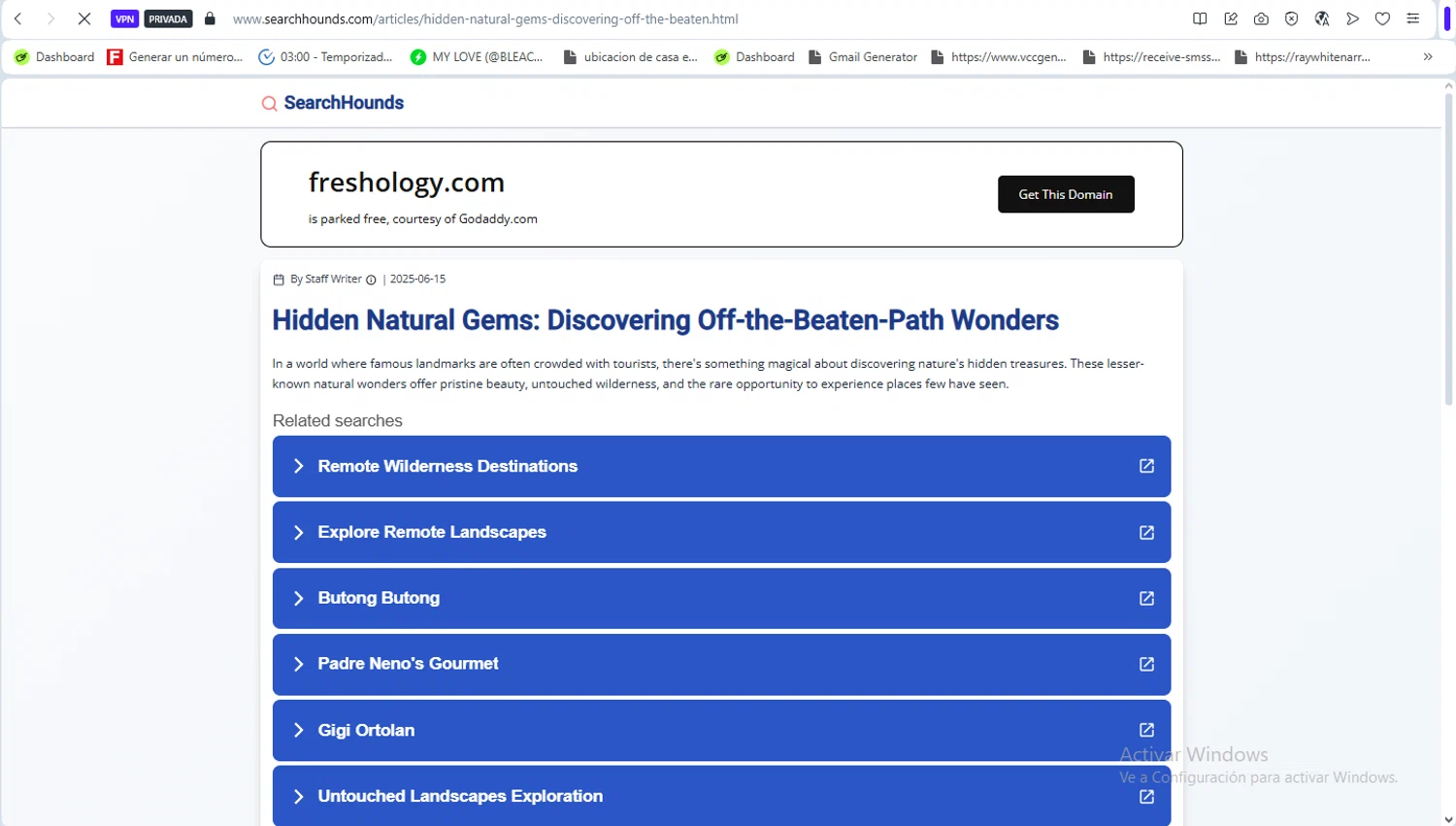Open the '03:00 - Temporizad...' bookmark

click(325, 57)
